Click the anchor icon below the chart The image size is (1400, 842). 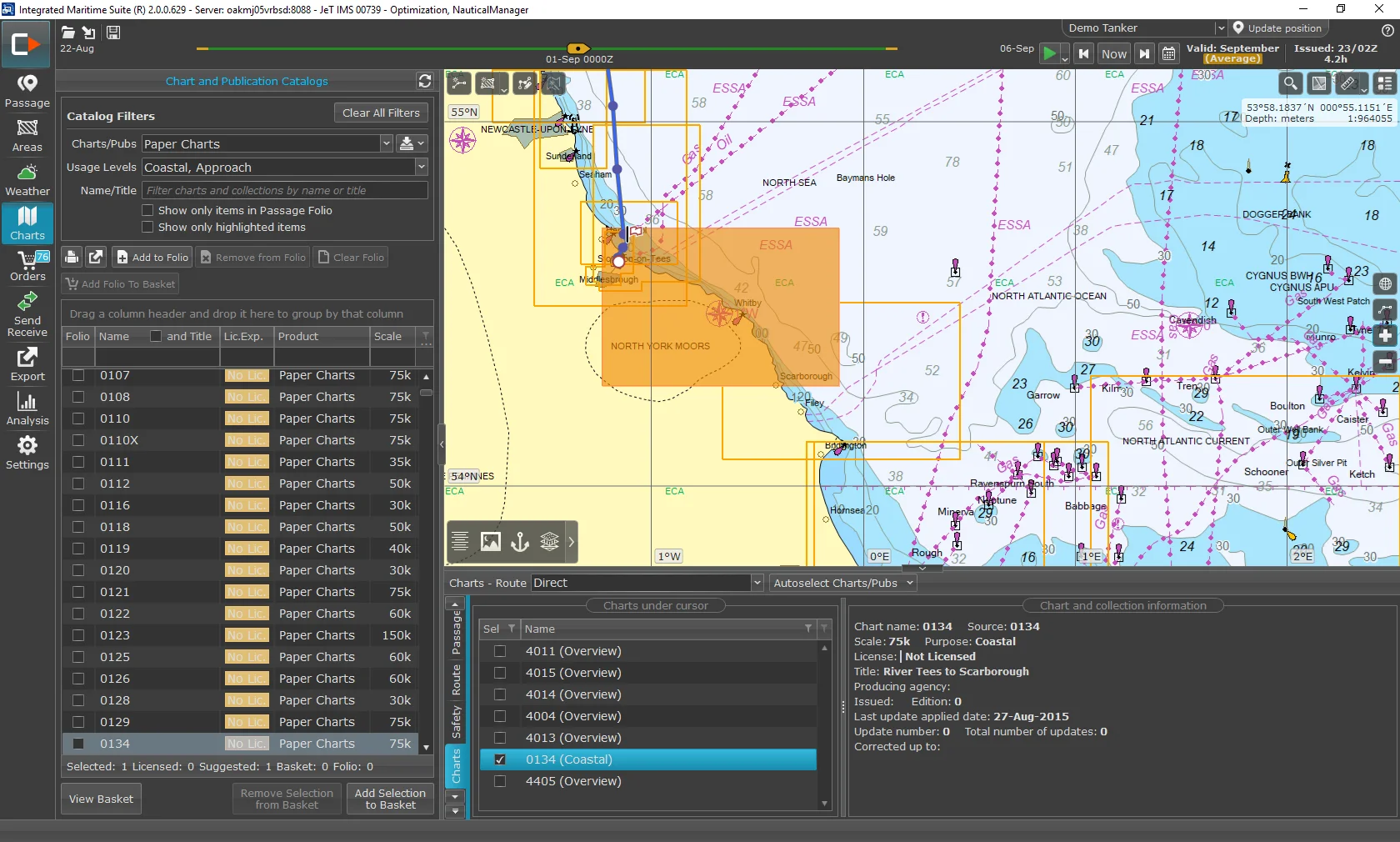519,542
